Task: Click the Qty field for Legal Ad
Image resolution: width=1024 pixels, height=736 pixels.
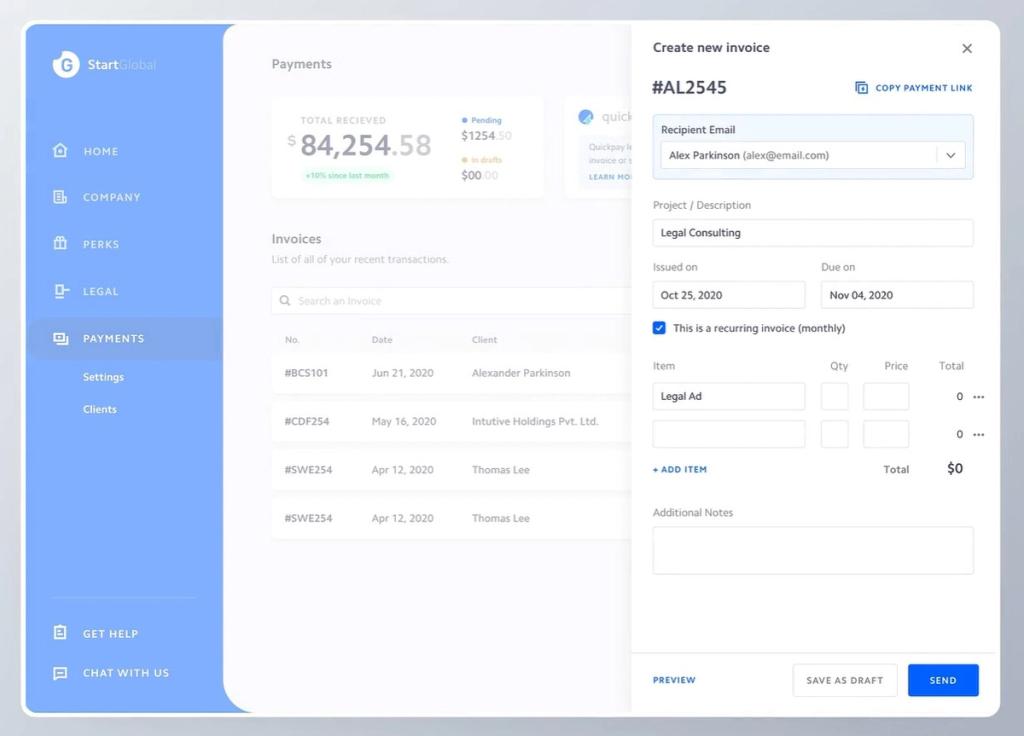Action: click(x=835, y=396)
